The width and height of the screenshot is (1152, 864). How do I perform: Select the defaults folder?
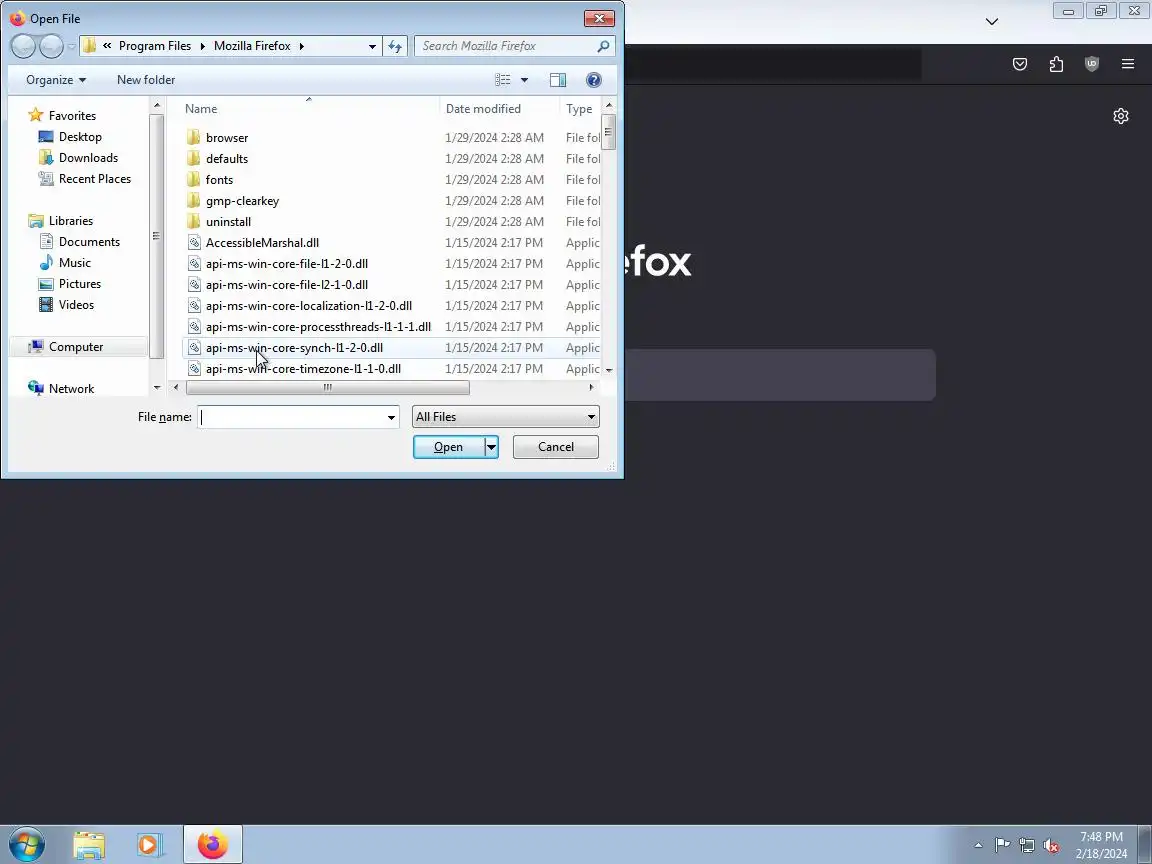tap(226, 159)
